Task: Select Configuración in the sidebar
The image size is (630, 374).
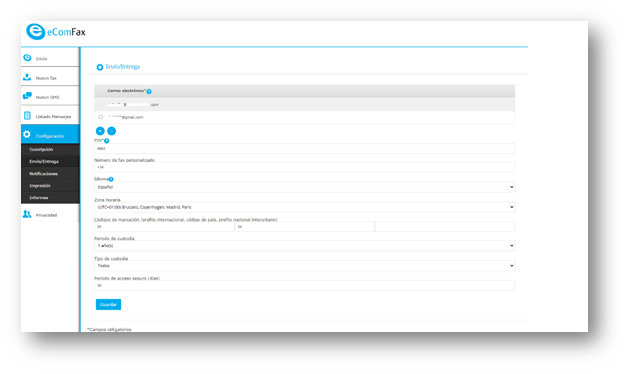Action: [50, 135]
